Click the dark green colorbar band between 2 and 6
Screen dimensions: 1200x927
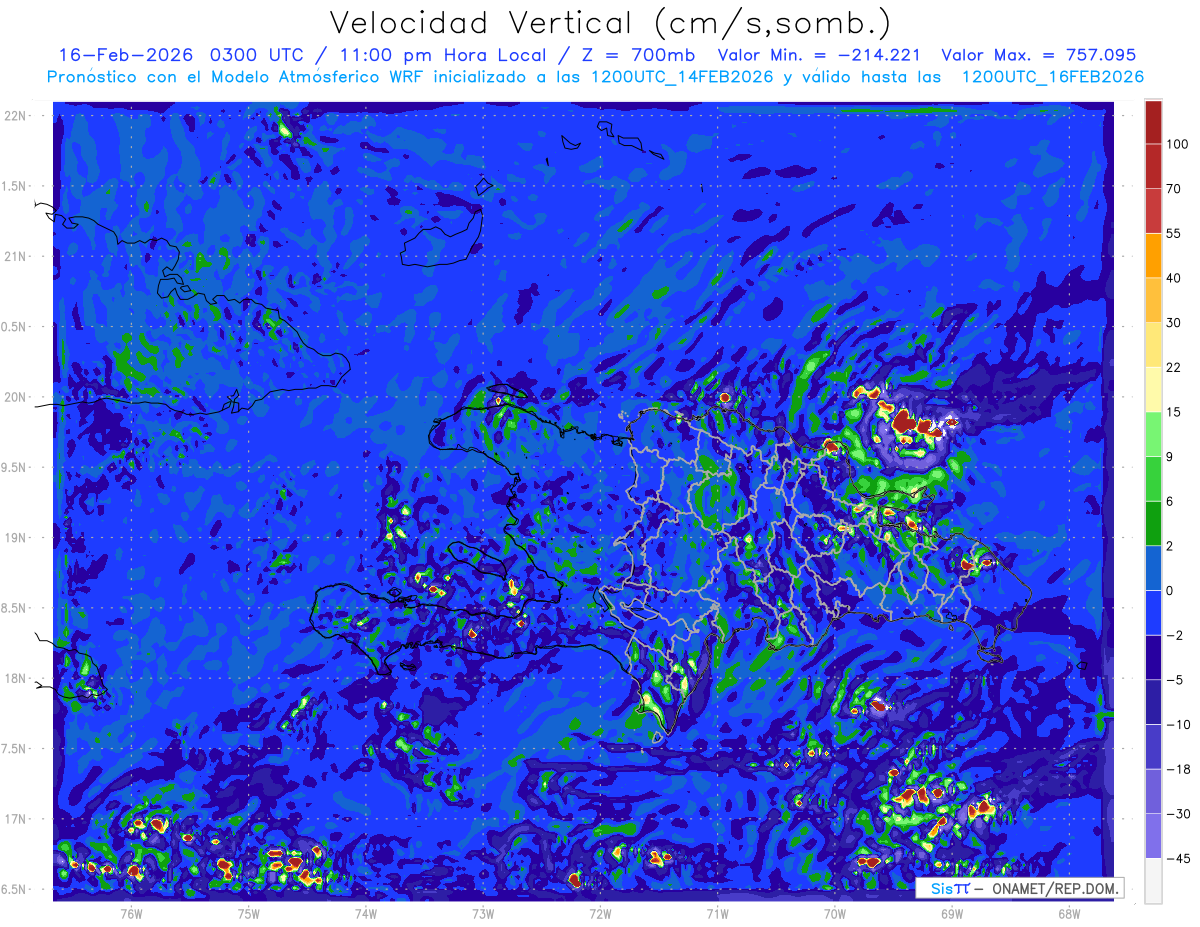point(1153,523)
